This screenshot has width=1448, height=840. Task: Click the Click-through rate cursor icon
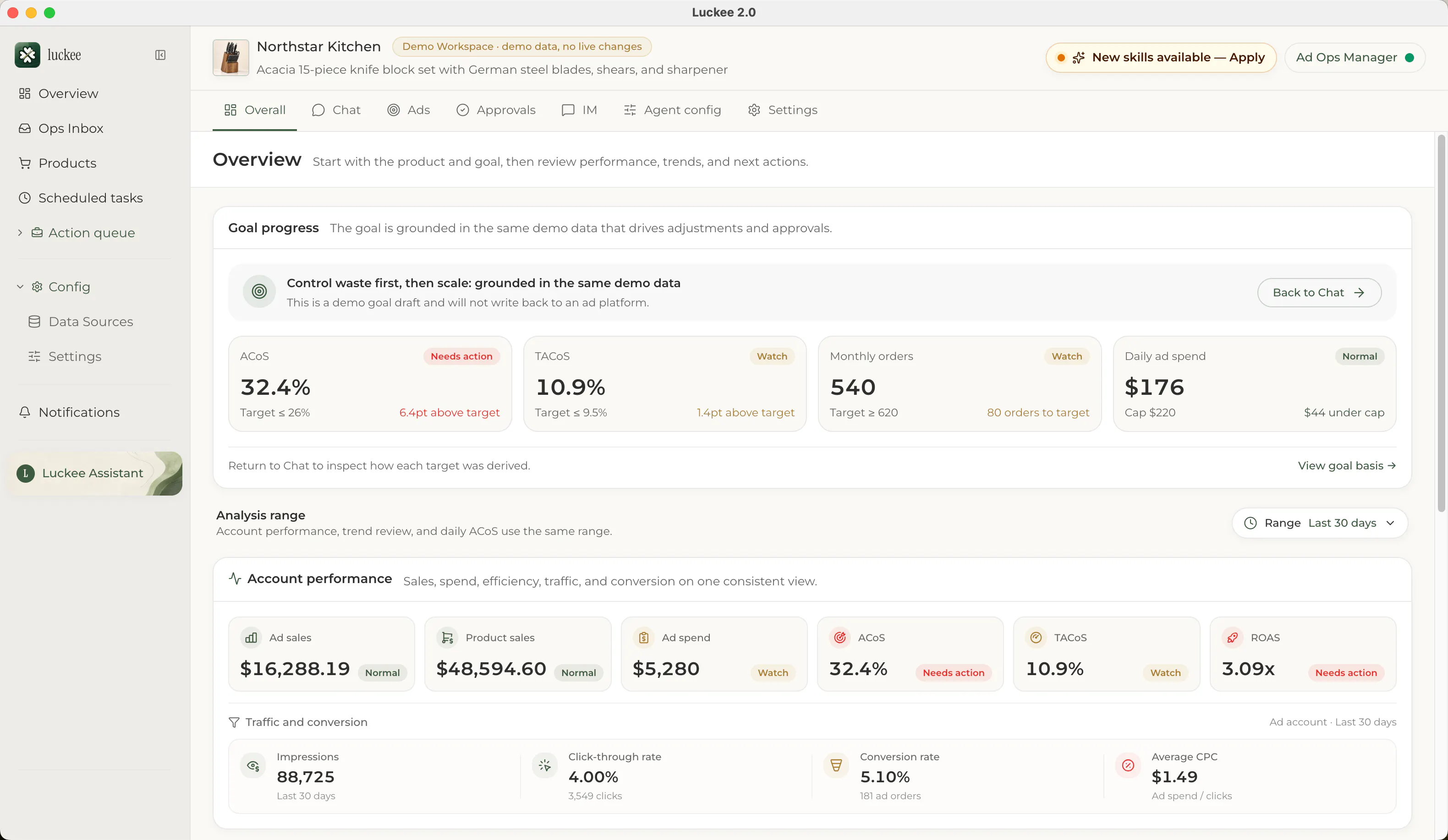click(x=545, y=766)
